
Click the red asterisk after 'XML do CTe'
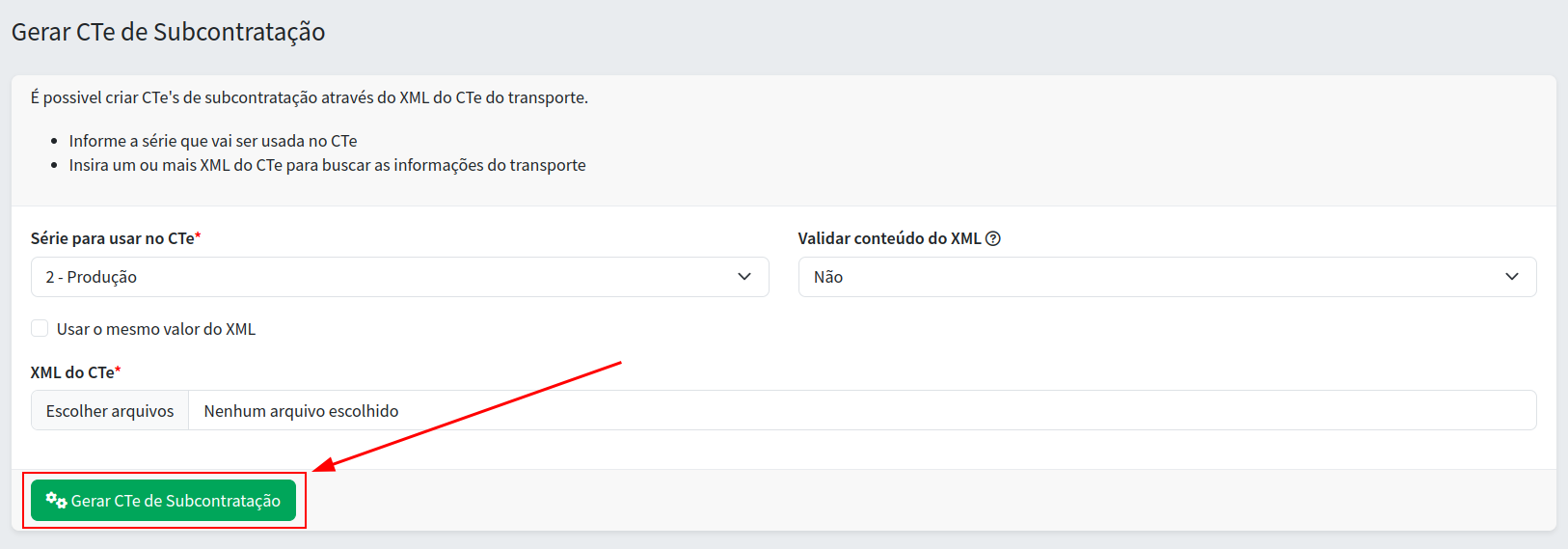tap(118, 371)
